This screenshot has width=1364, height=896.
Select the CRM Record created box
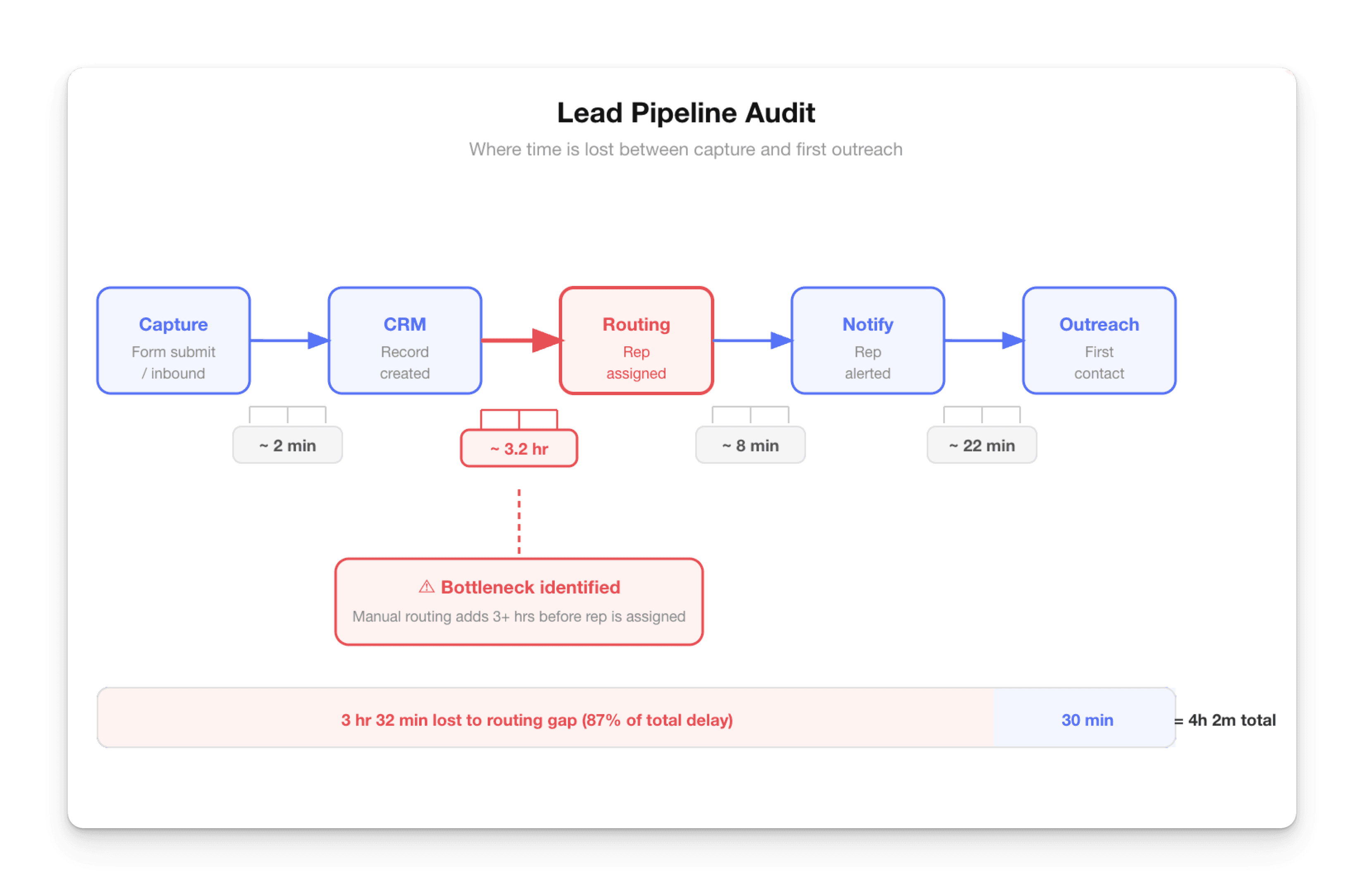(405, 340)
